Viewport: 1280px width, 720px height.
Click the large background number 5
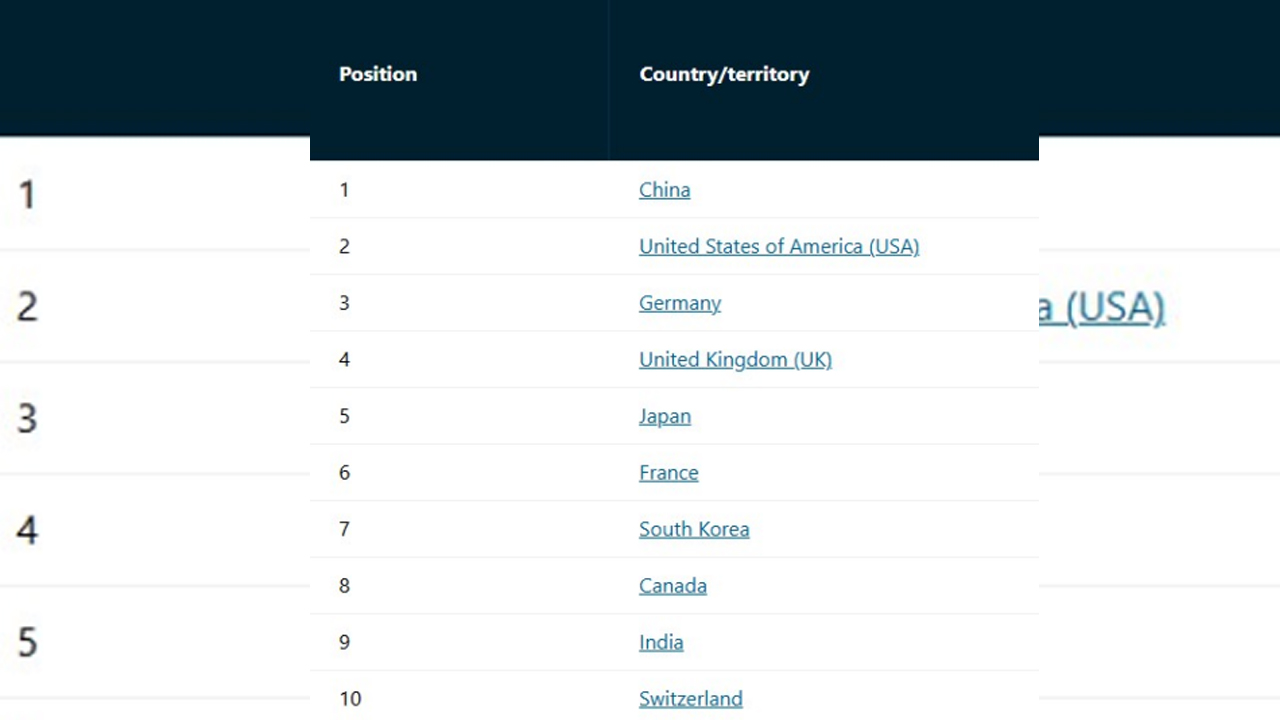click(x=27, y=642)
